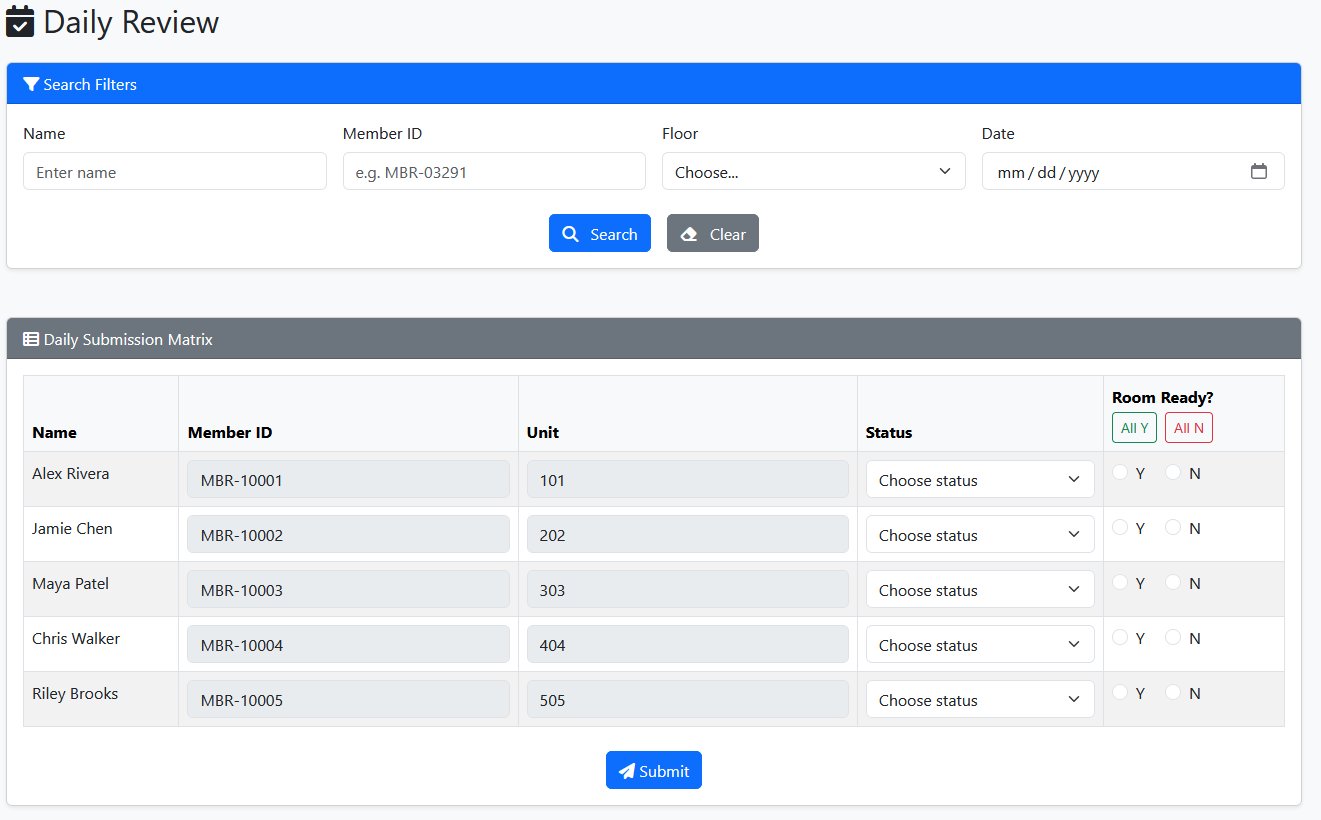Viewport: 1321px width, 820px height.
Task: Click the Member ID filter input field
Action: 493,171
